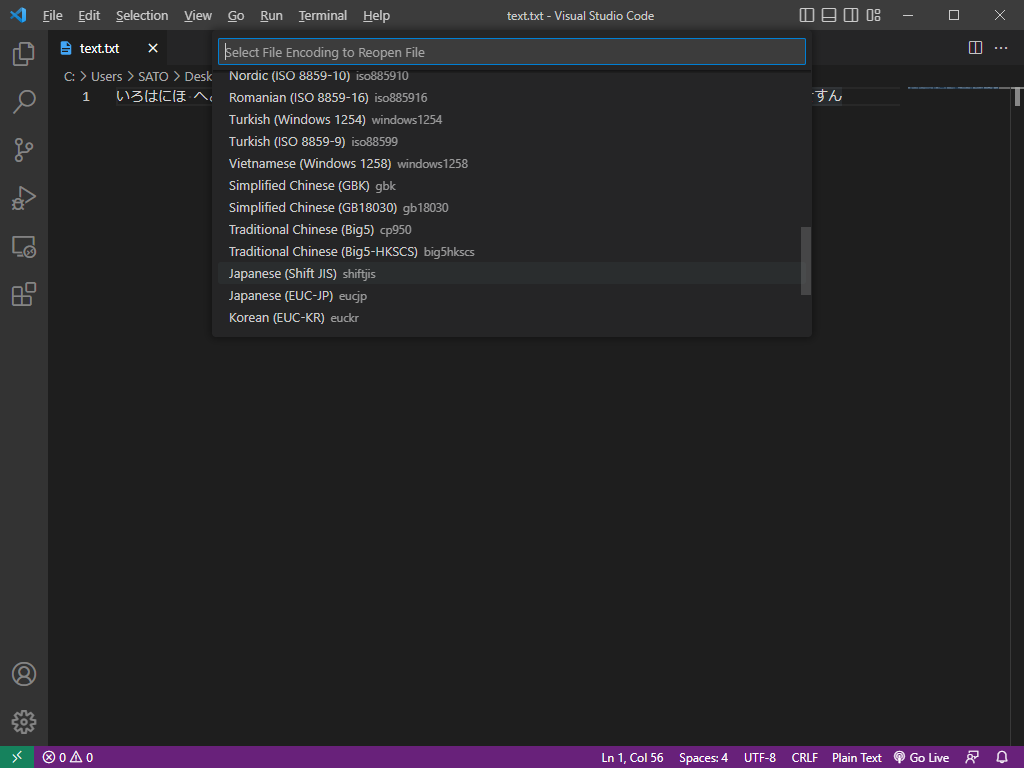The height and width of the screenshot is (768, 1024).
Task: Click Spaces: 4 indentation in status bar
Action: tap(703, 758)
